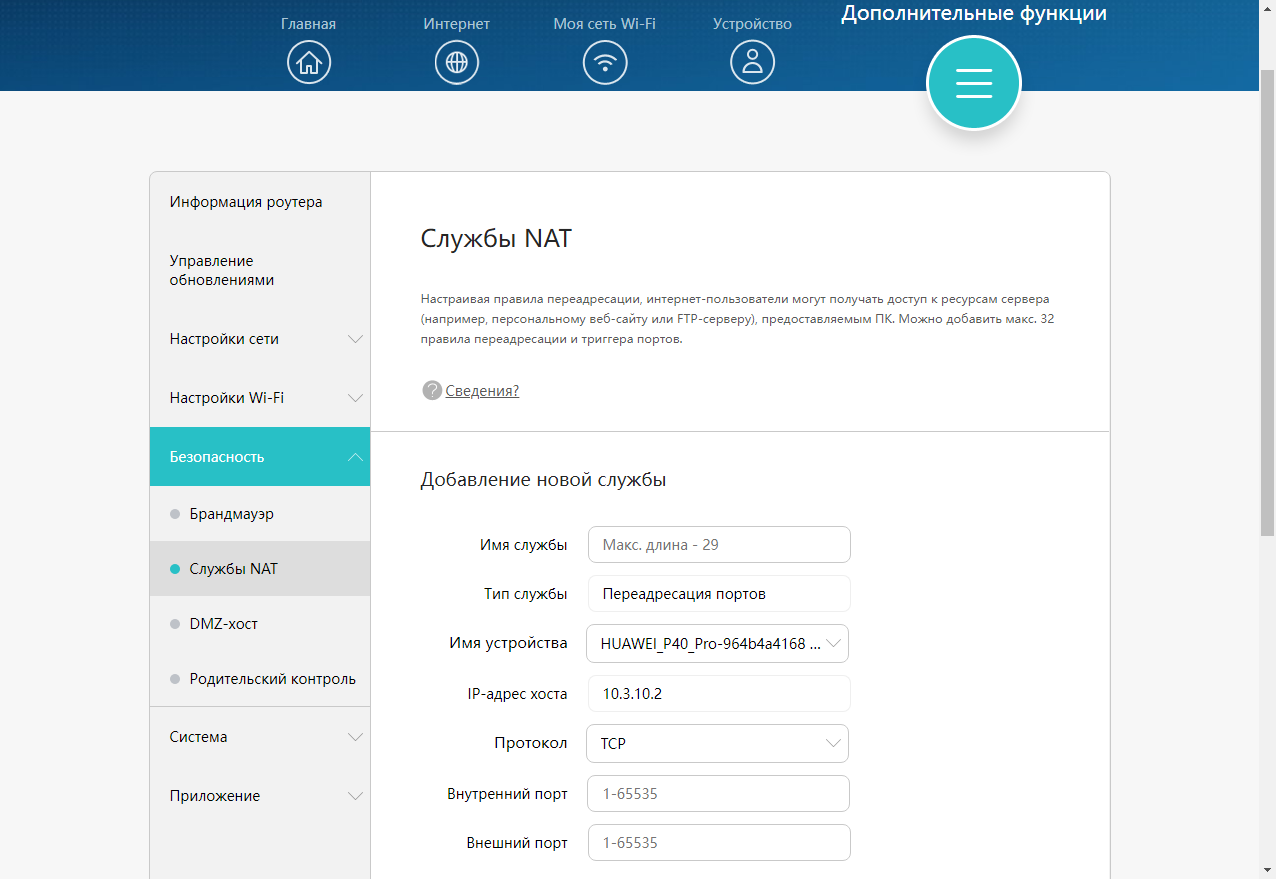Open the additional functions hamburger menu icon
This screenshot has height=879, width=1276.
pyautogui.click(x=974, y=83)
